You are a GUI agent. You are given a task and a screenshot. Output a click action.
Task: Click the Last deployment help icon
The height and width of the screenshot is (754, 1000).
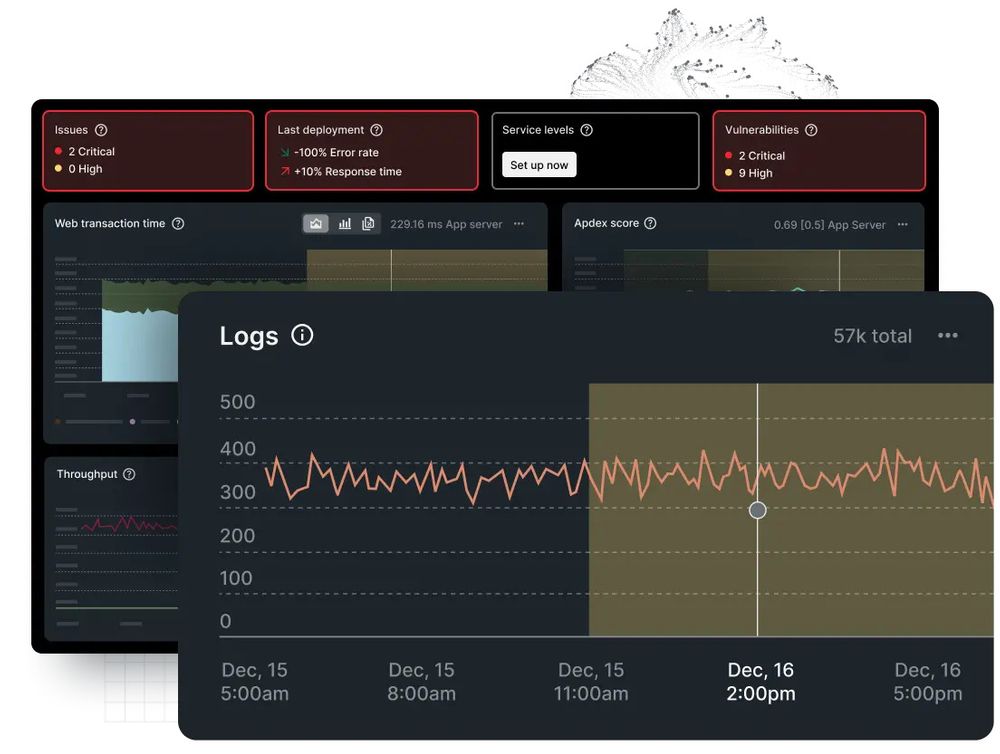[x=374, y=129]
